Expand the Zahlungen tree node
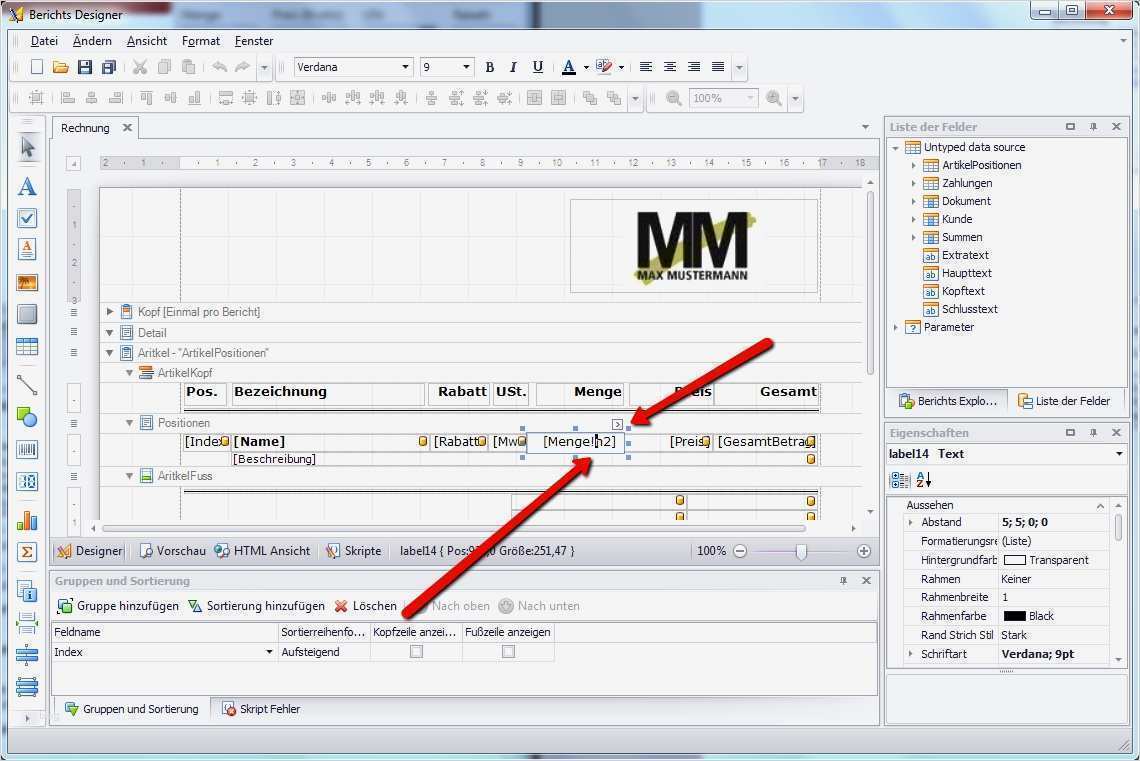 pos(914,183)
